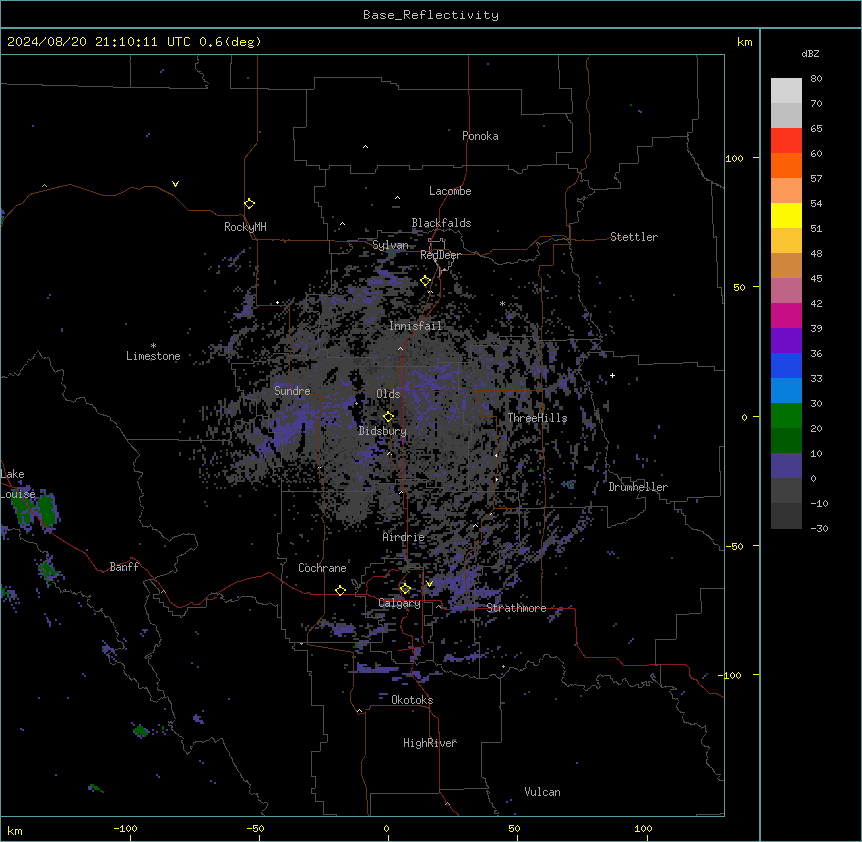Viewport: 862px width, 842px height.
Task: Select the yellow diamond marker below RedDeer
Action: (x=426, y=281)
